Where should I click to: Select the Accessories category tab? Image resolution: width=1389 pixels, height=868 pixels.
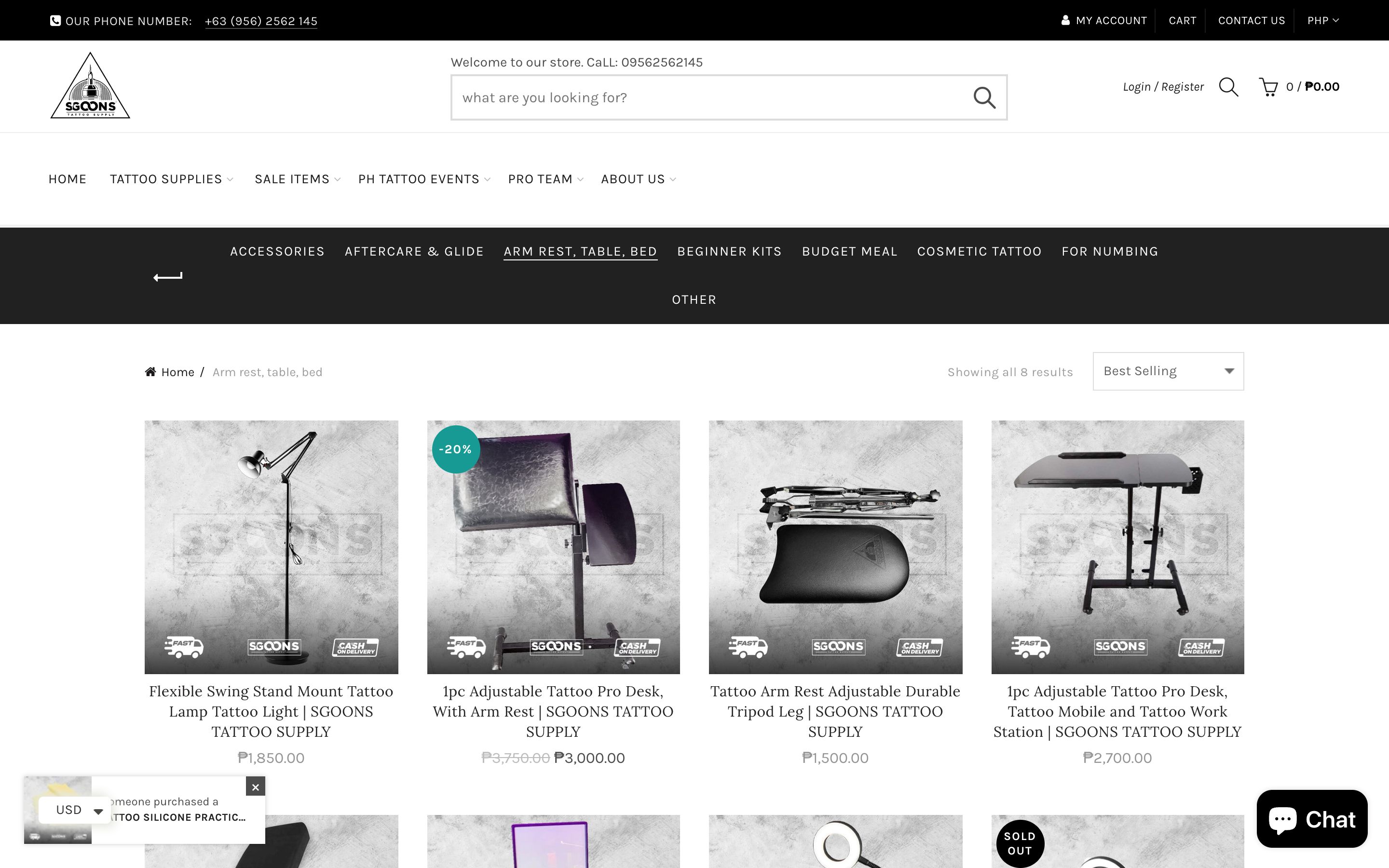point(277,251)
